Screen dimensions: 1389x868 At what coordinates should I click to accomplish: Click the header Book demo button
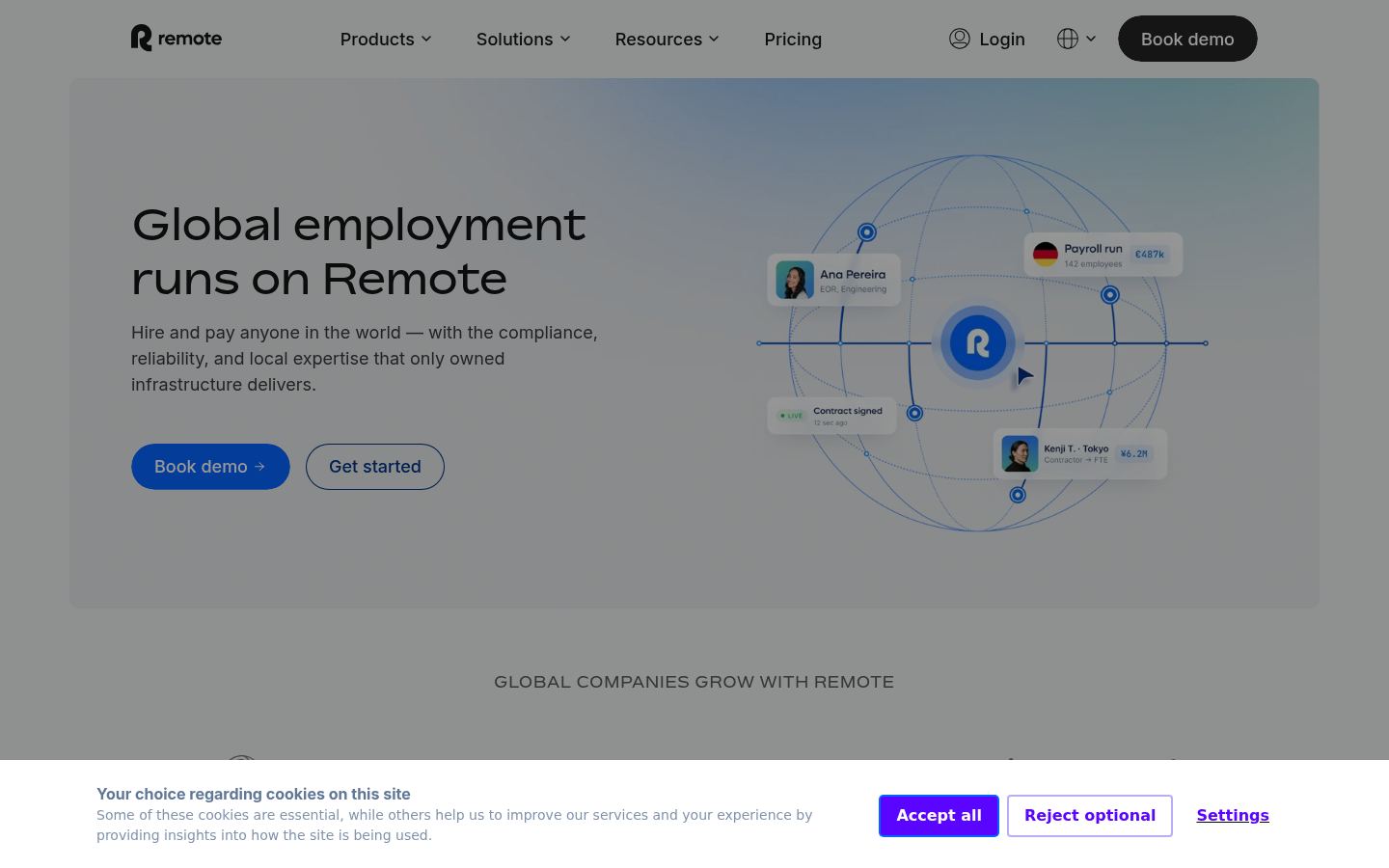1187,39
